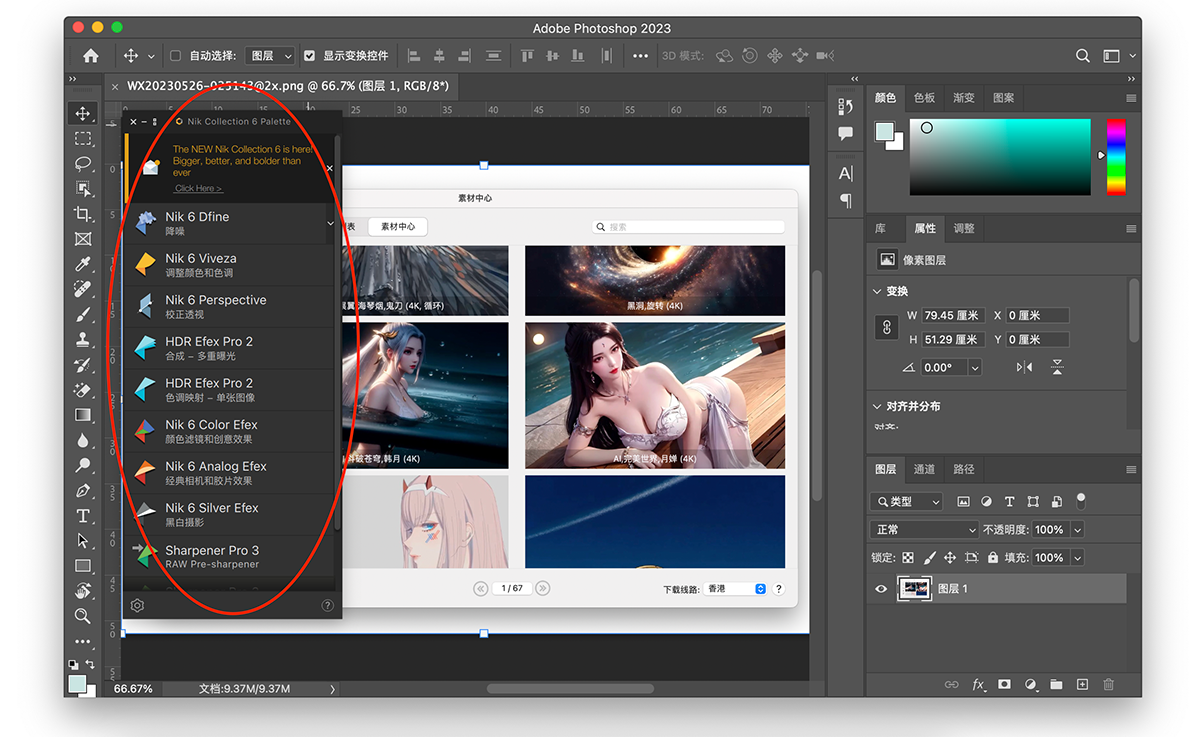The height and width of the screenshot is (737, 1200).
Task: Toggle layer filtering switch on or off
Action: 1081,501
